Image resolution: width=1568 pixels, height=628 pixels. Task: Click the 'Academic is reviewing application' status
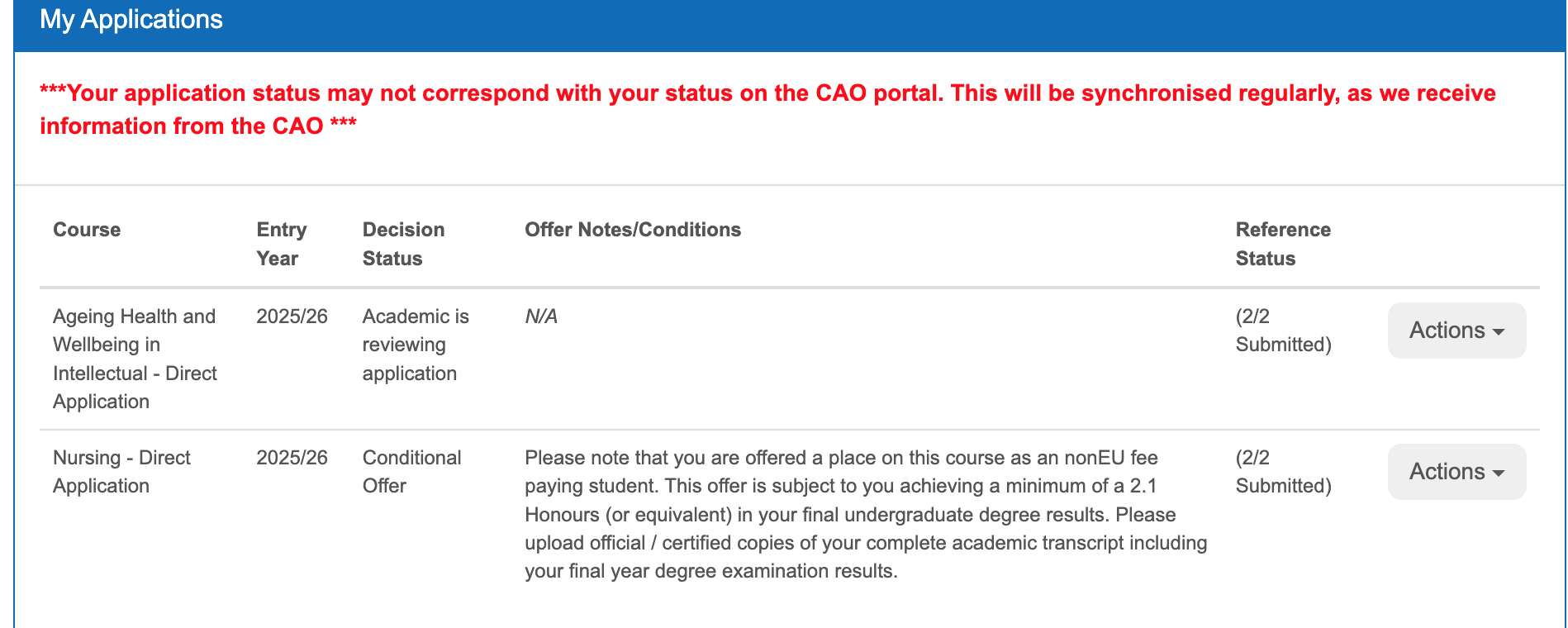tap(415, 345)
